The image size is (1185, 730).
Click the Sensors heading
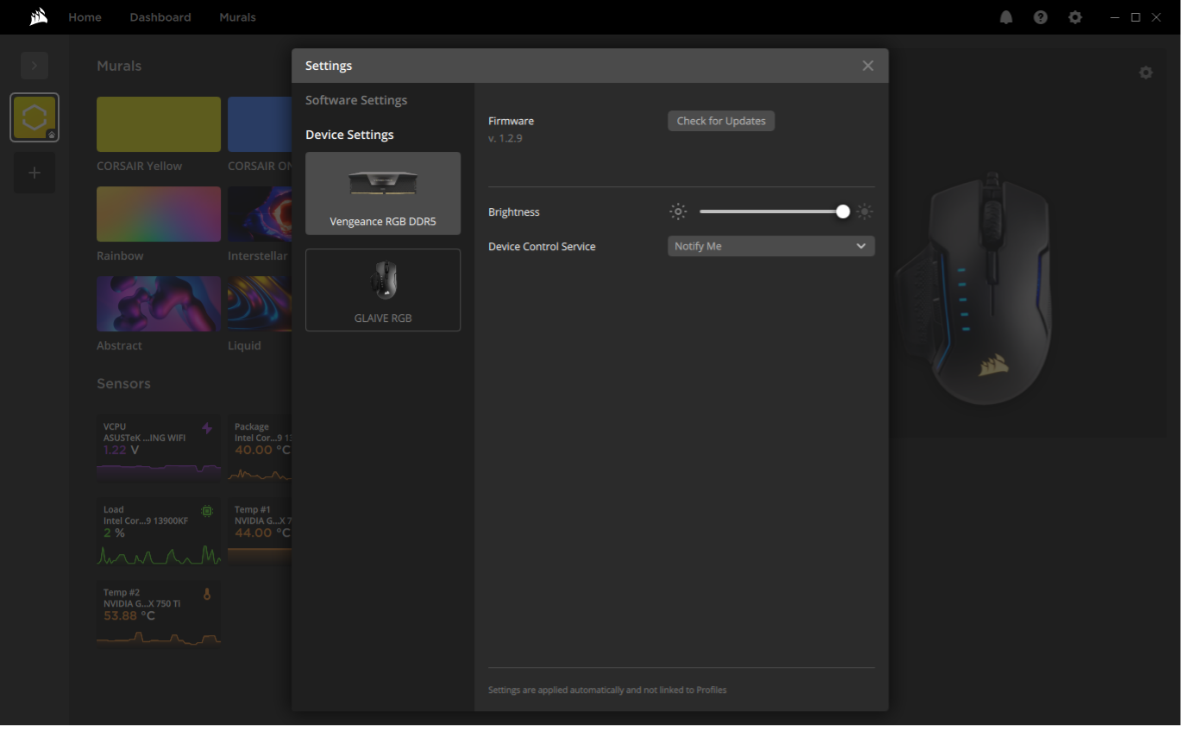pyautogui.click(x=124, y=385)
